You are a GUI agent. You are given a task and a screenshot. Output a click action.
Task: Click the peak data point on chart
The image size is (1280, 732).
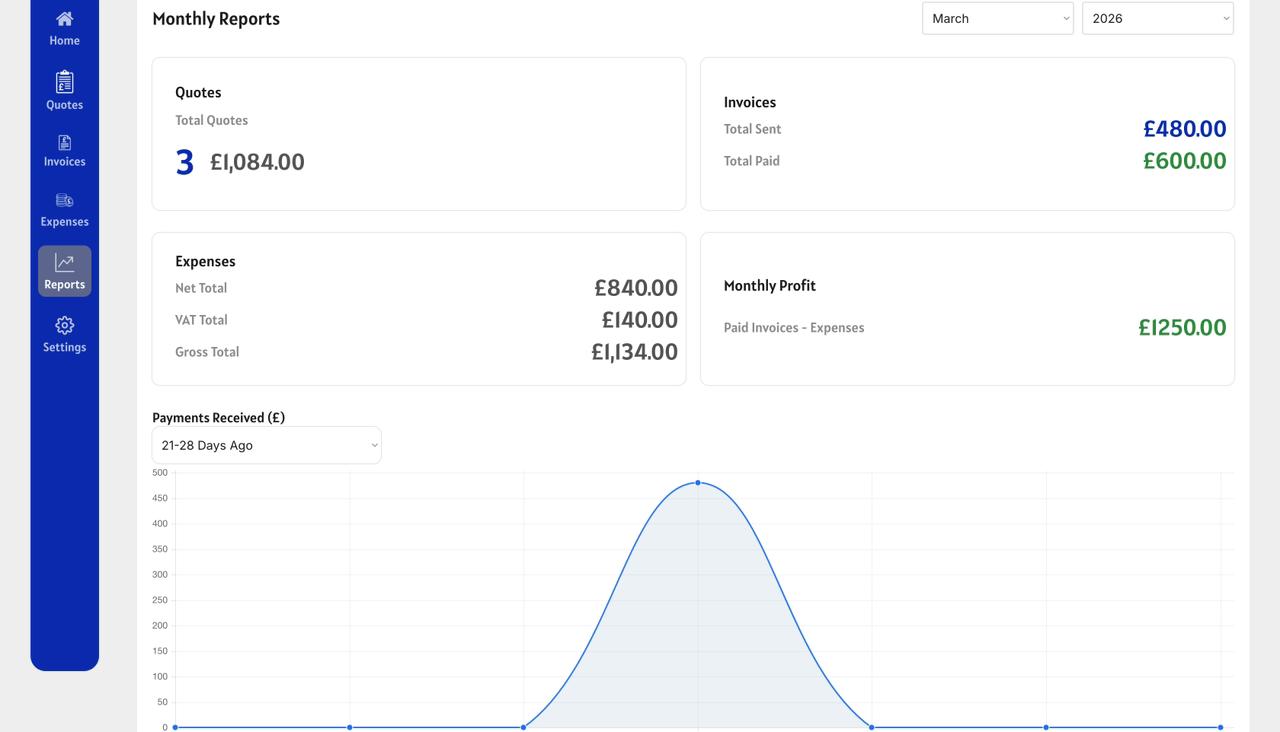coord(698,483)
